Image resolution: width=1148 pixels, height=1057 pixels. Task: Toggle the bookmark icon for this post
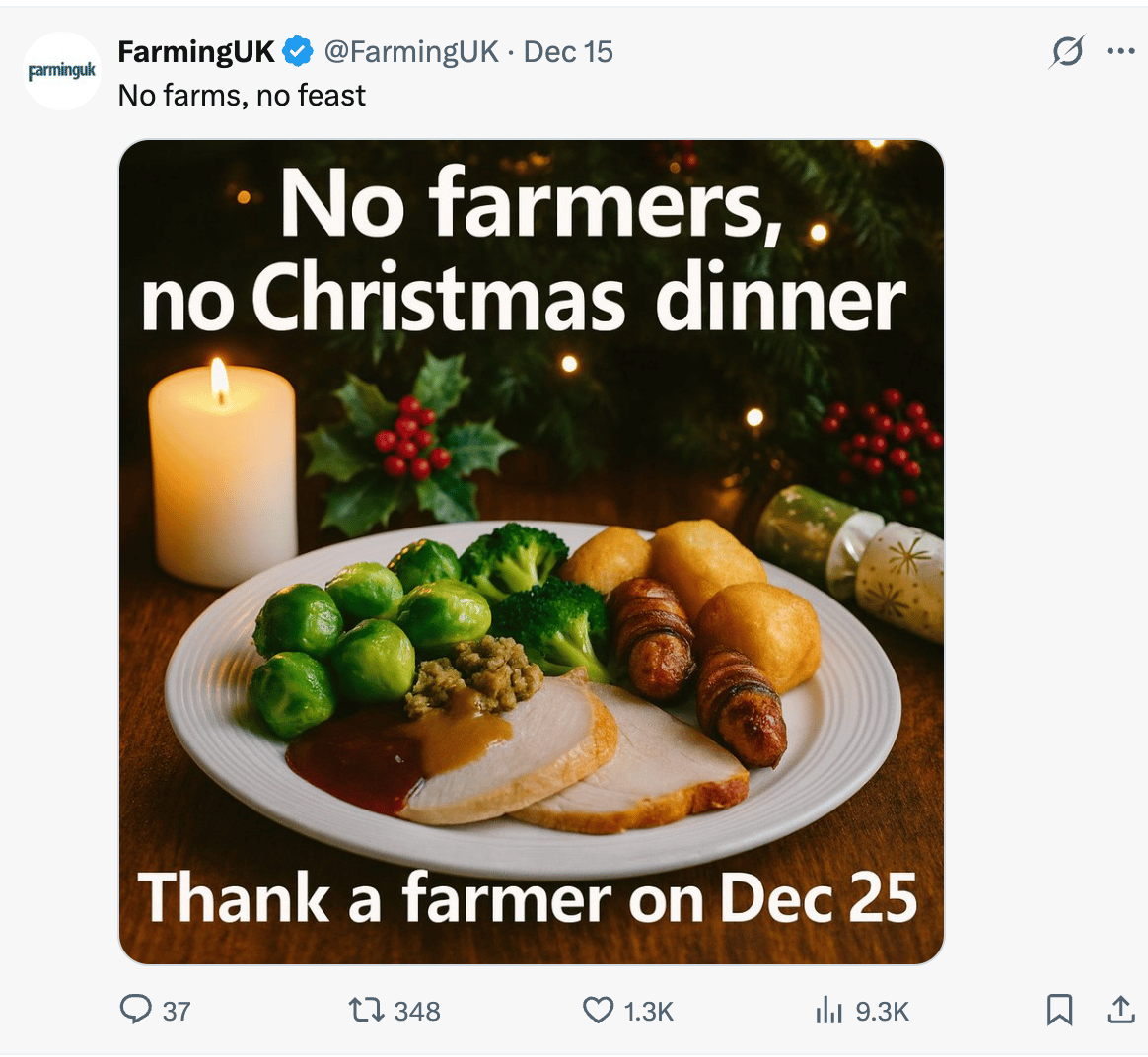[x=1060, y=1010]
